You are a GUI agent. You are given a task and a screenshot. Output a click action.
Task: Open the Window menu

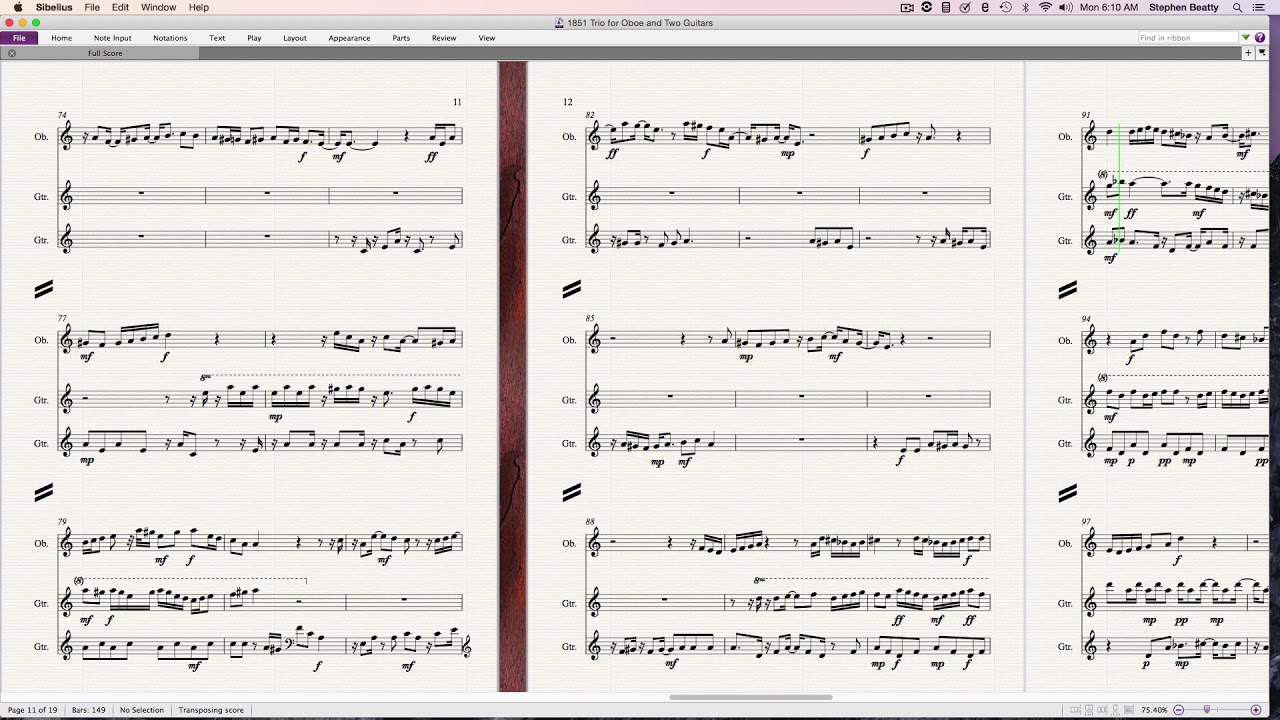coord(158,7)
